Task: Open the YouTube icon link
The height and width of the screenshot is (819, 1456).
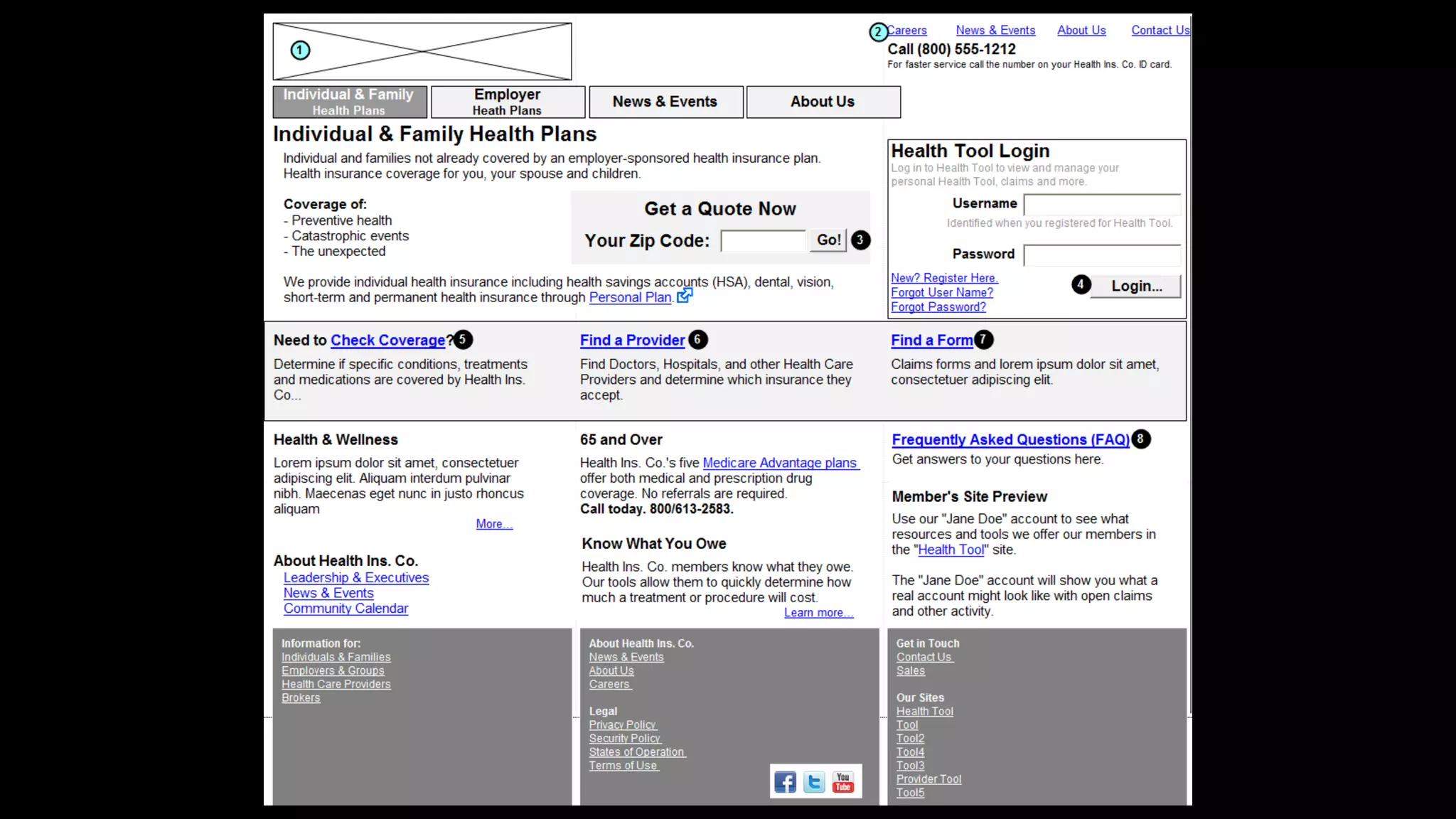Action: coord(843,782)
